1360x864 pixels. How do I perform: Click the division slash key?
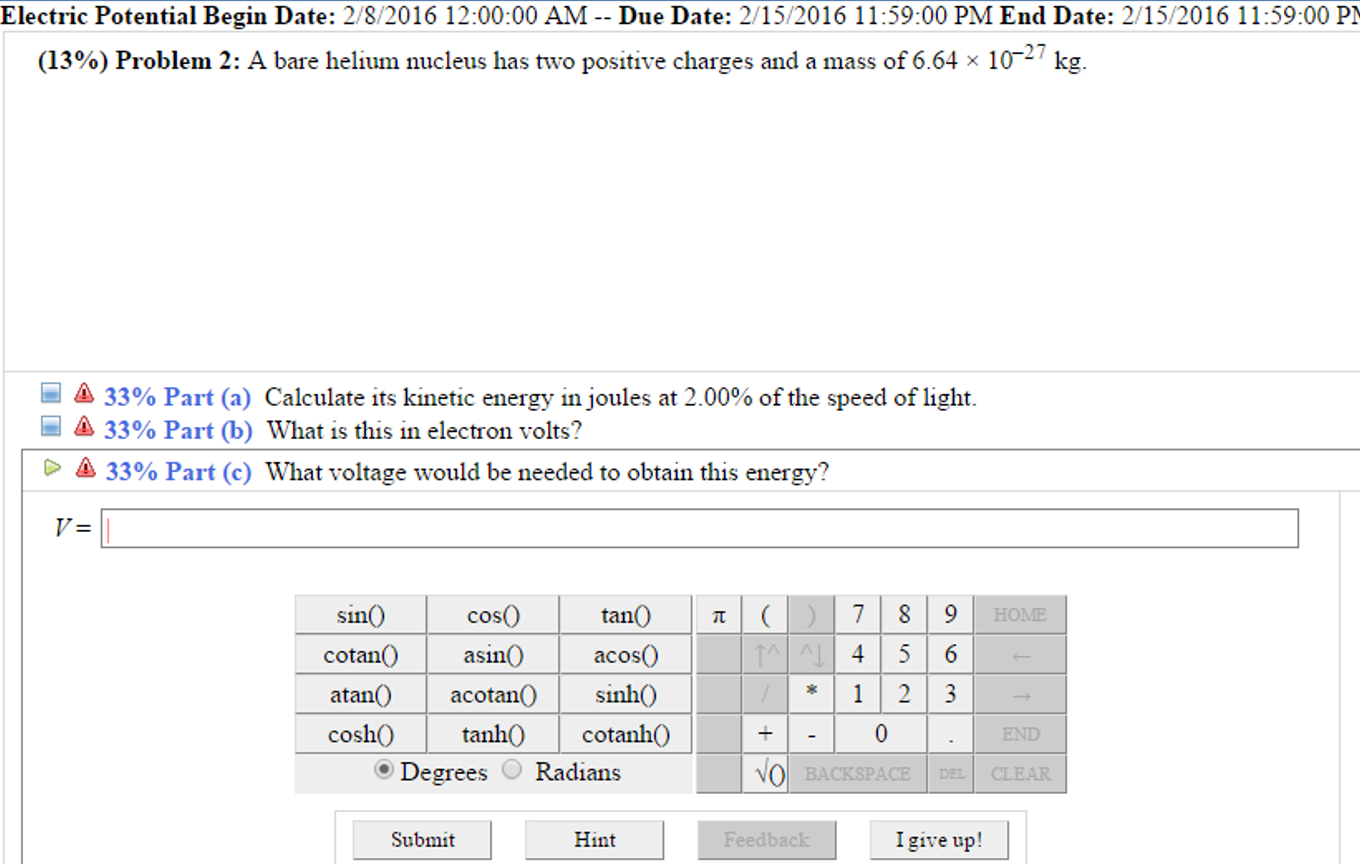click(x=765, y=694)
